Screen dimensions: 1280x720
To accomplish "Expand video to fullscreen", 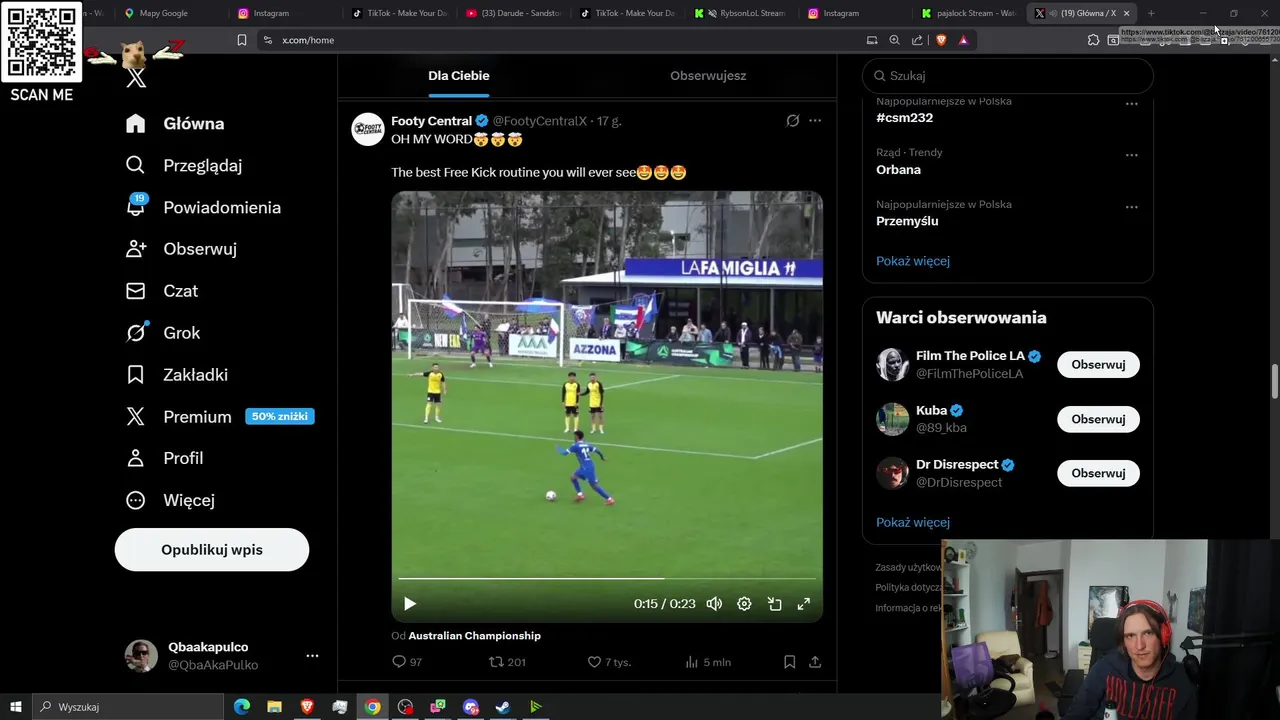I will [x=803, y=604].
